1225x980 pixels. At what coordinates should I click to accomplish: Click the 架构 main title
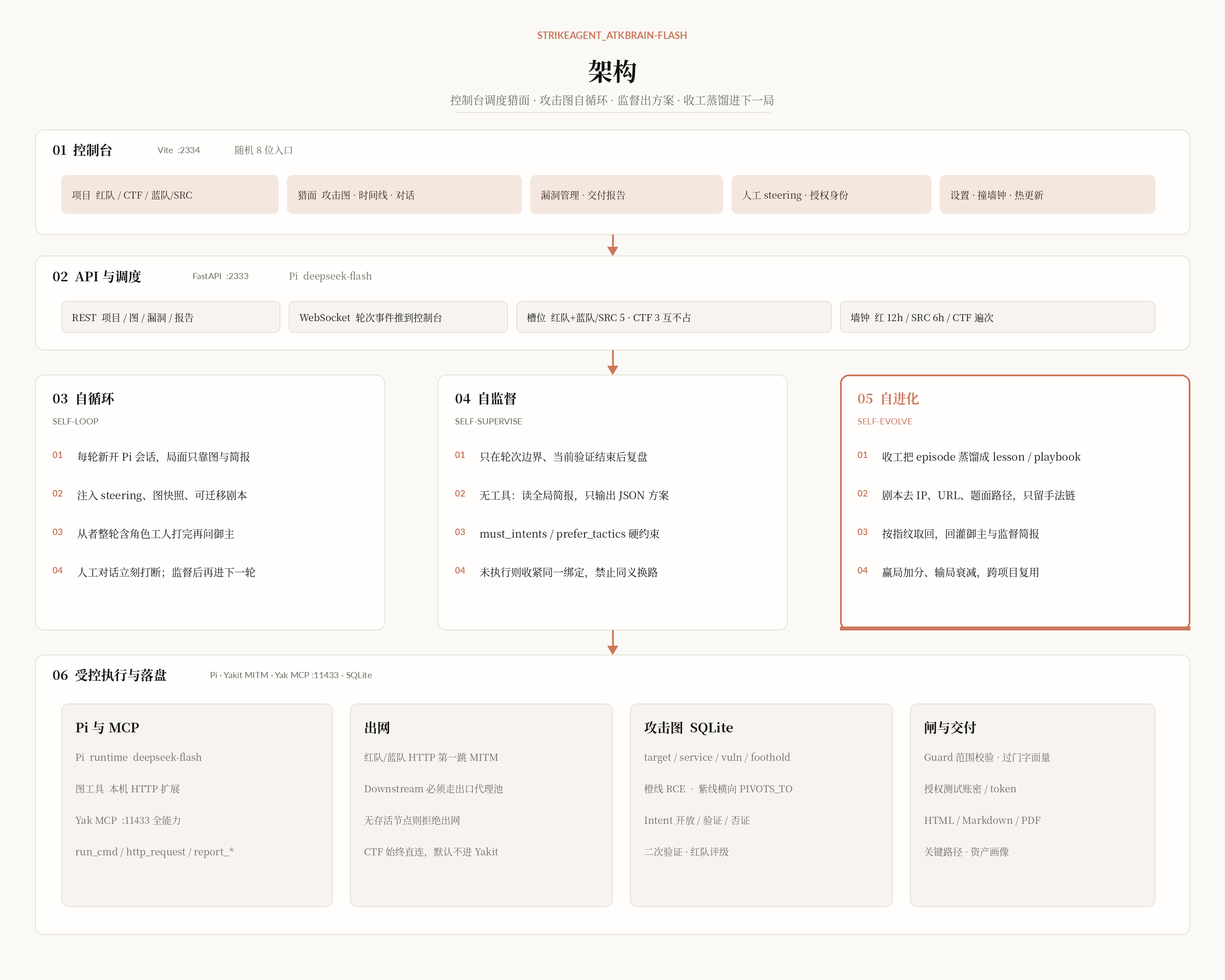click(x=612, y=72)
